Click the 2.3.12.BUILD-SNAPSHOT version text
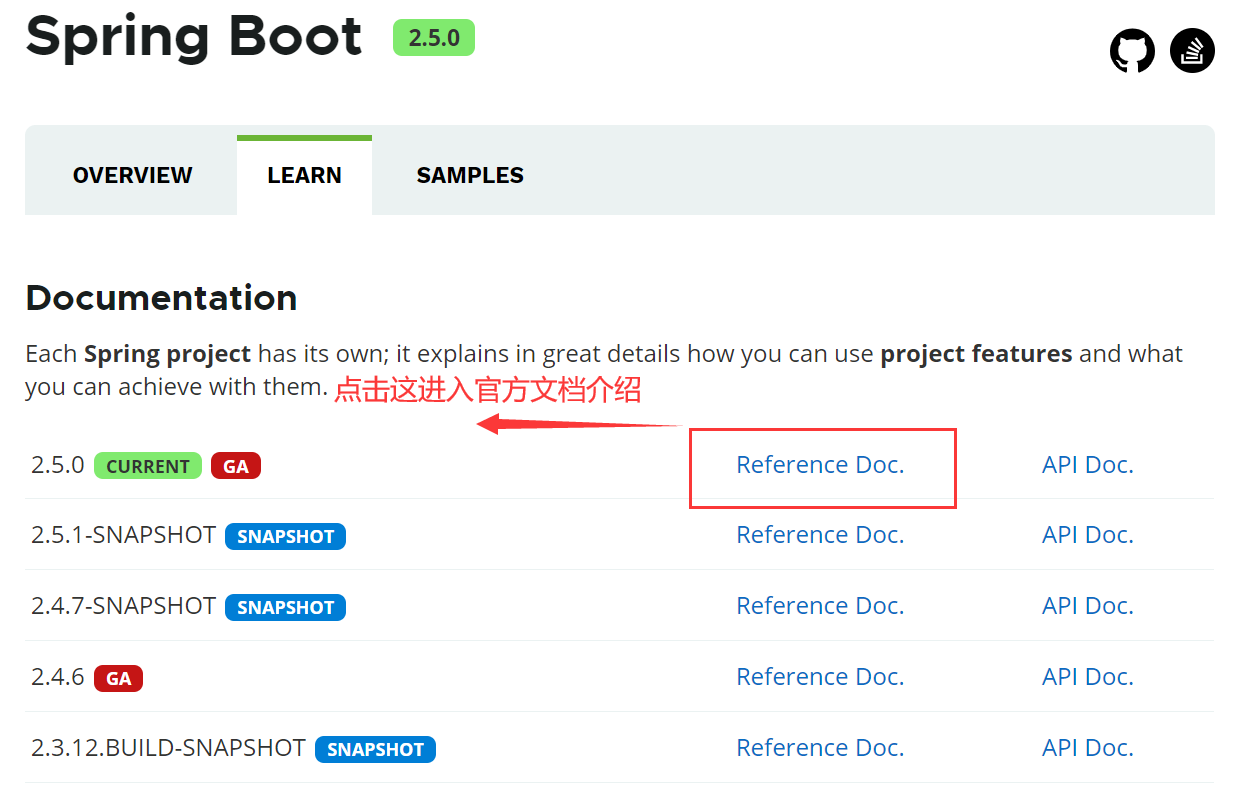The width and height of the screenshot is (1257, 791). pos(168,748)
